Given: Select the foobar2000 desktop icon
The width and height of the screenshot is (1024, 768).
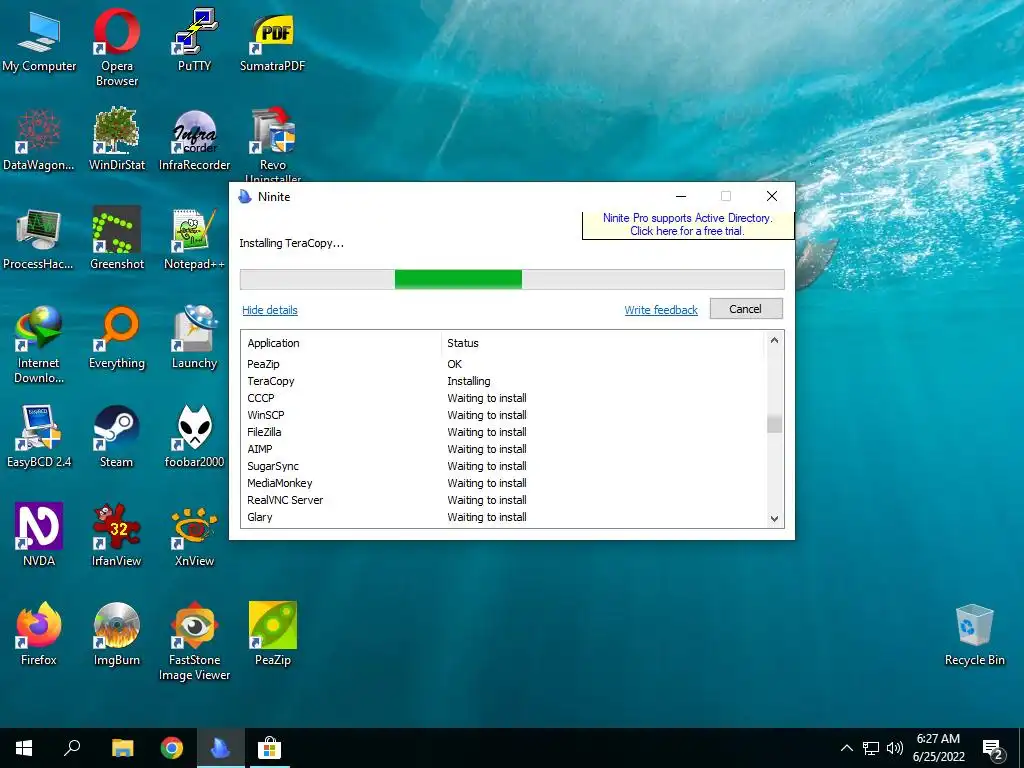Looking at the screenshot, I should pos(194,437).
